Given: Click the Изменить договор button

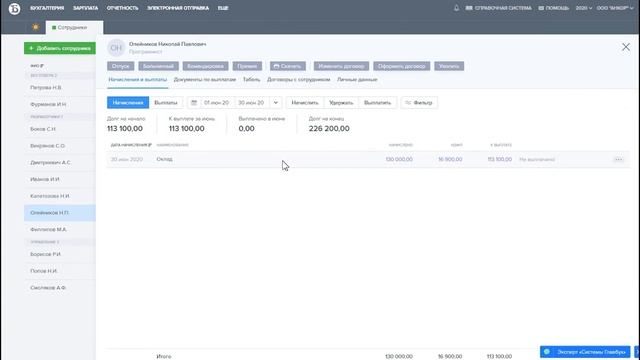Looking at the screenshot, I should tap(341, 66).
